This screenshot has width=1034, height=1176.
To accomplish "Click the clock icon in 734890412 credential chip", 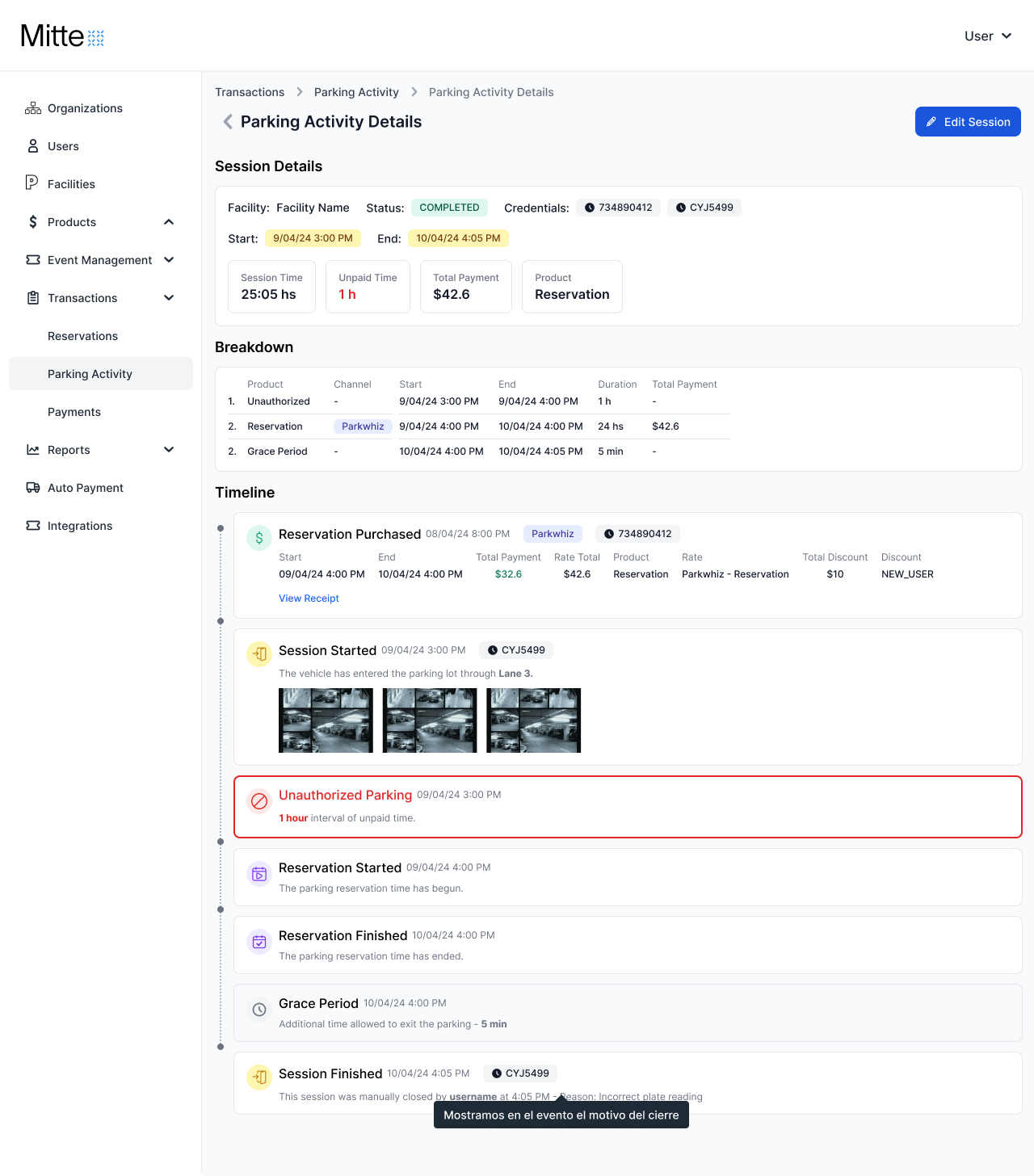I will click(590, 208).
